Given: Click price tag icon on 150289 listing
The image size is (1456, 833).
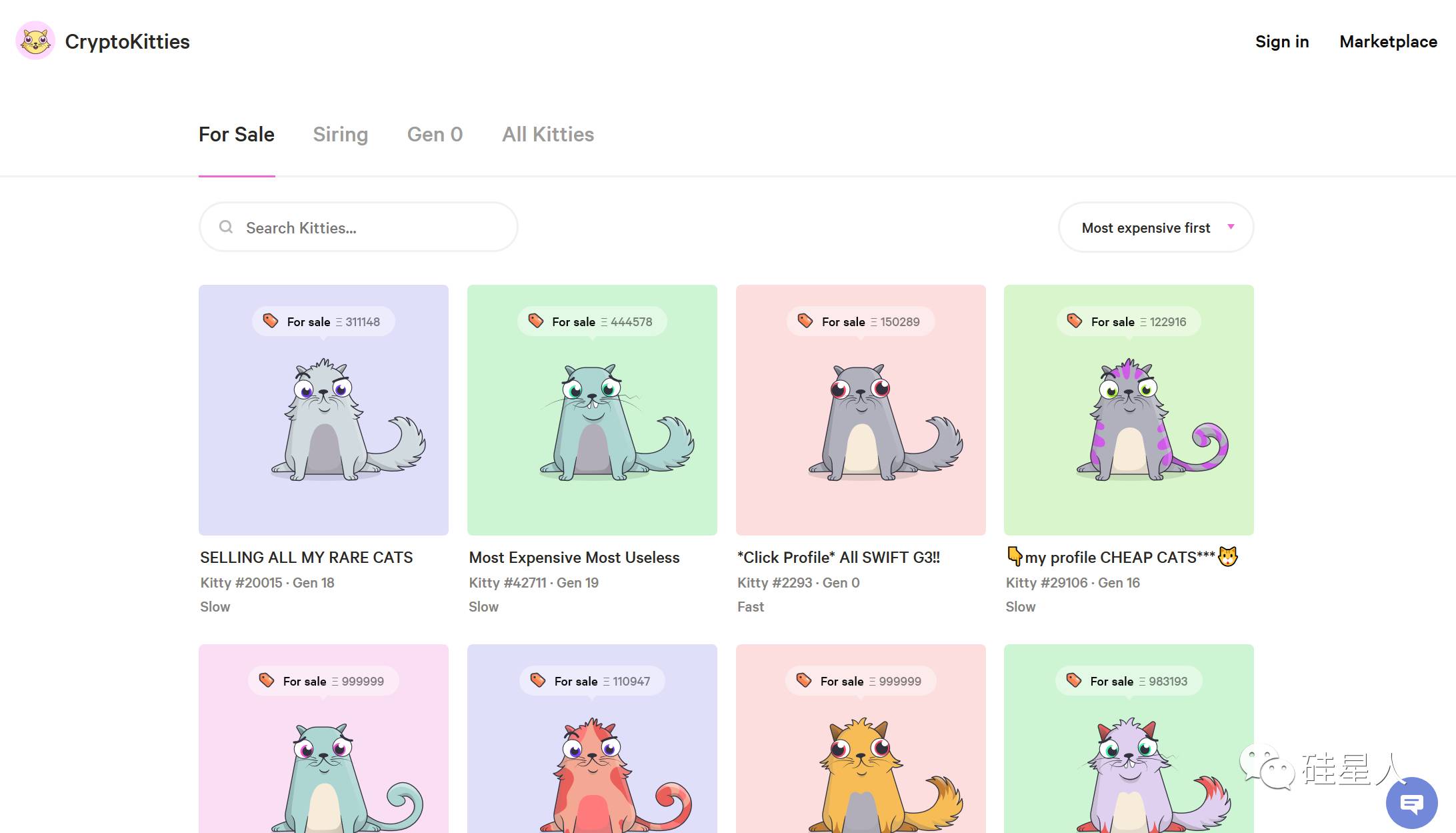Looking at the screenshot, I should (x=805, y=321).
